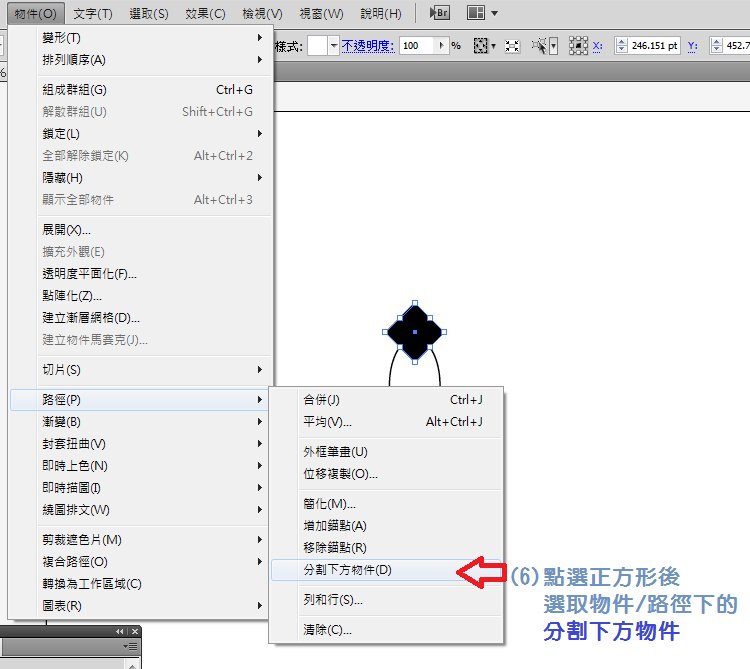Click the inward-arrows icon in the control bar

click(x=512, y=46)
